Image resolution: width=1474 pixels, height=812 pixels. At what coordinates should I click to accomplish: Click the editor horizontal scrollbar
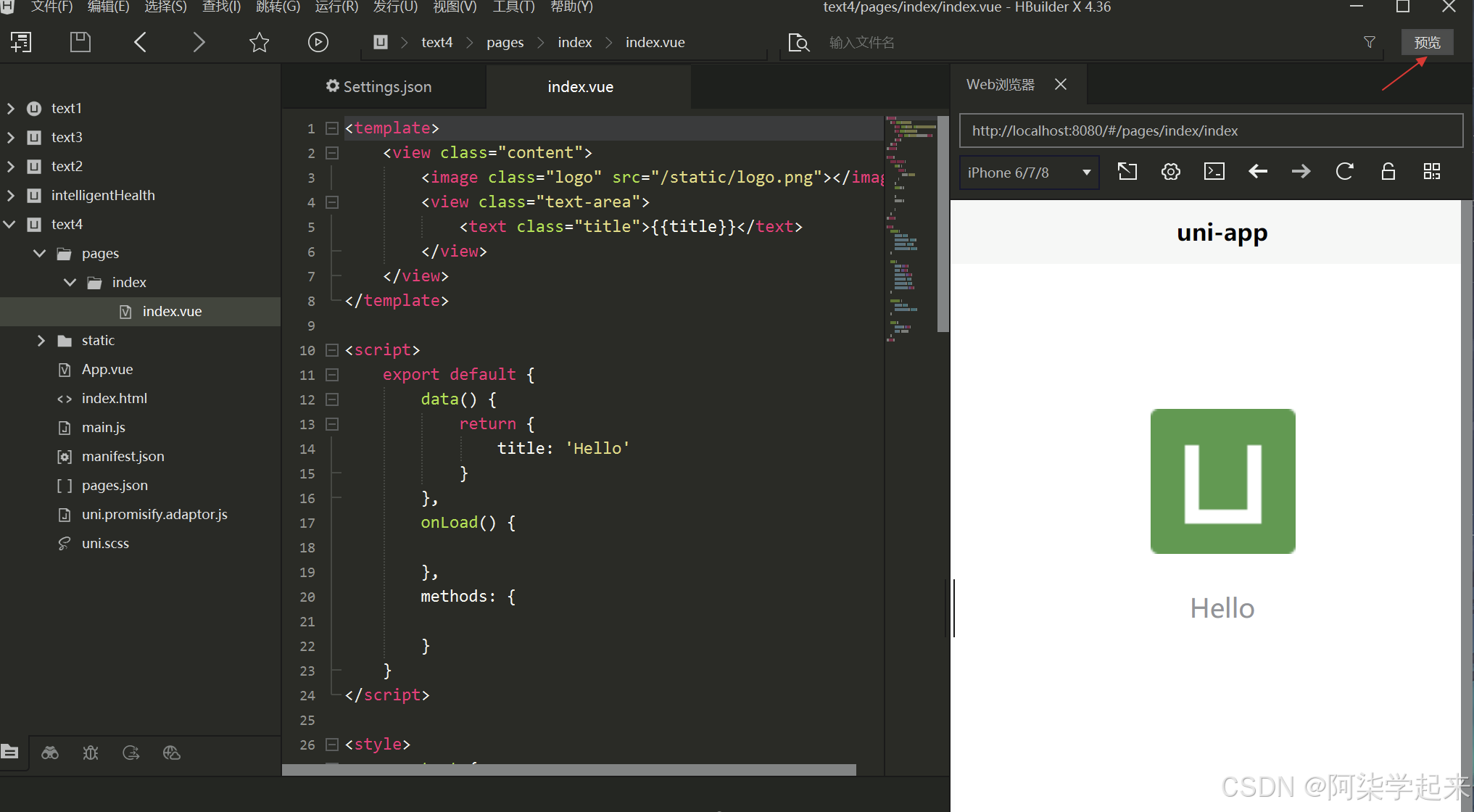point(569,770)
